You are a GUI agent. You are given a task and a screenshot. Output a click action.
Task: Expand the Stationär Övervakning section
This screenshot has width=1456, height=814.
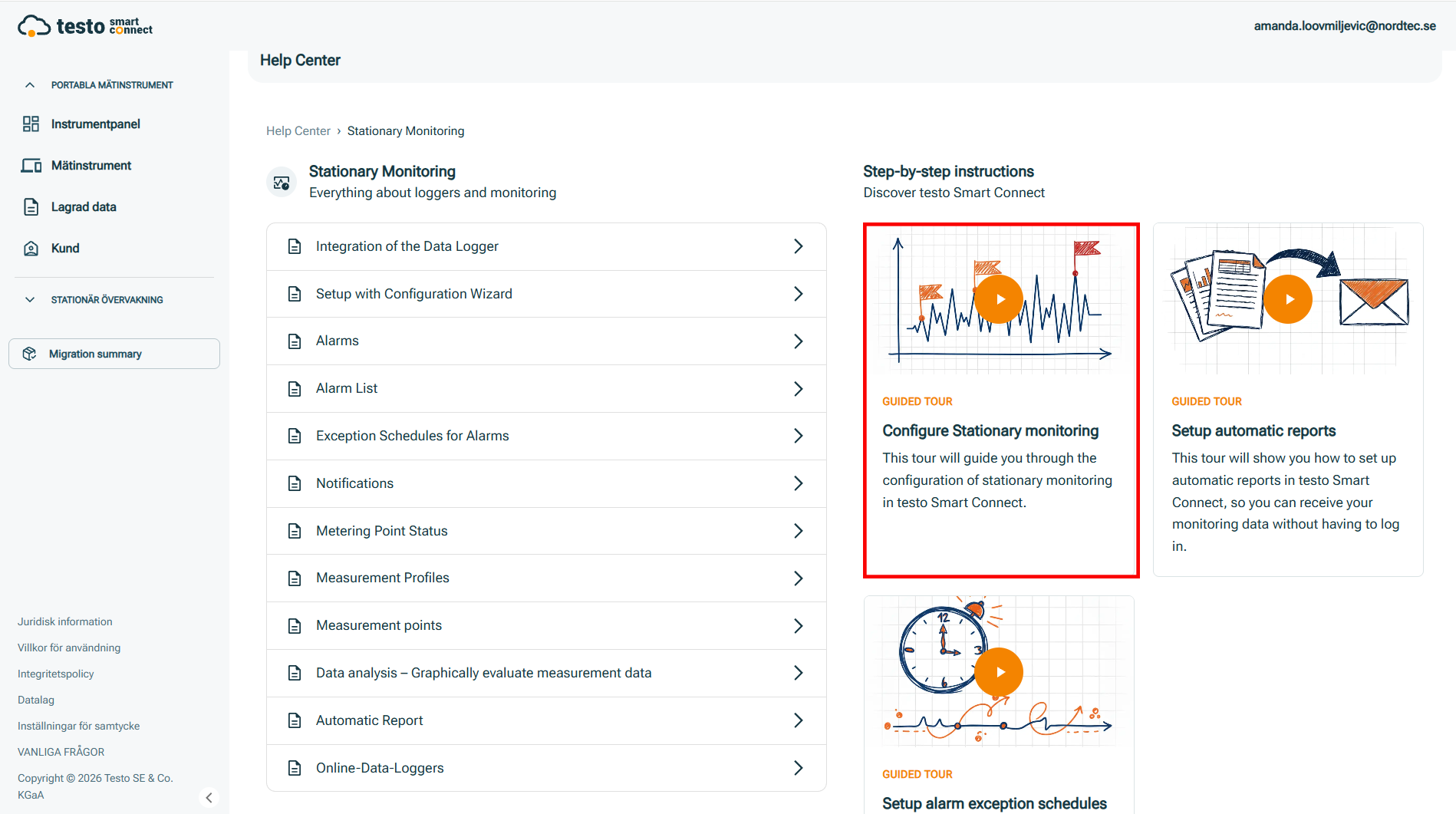click(30, 300)
